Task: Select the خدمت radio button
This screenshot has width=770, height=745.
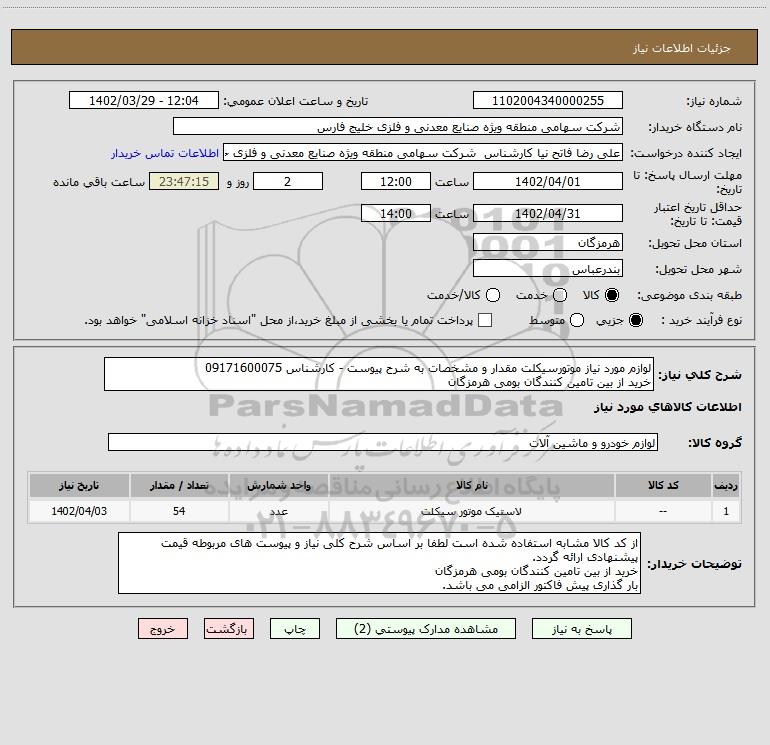Action: pos(560,295)
